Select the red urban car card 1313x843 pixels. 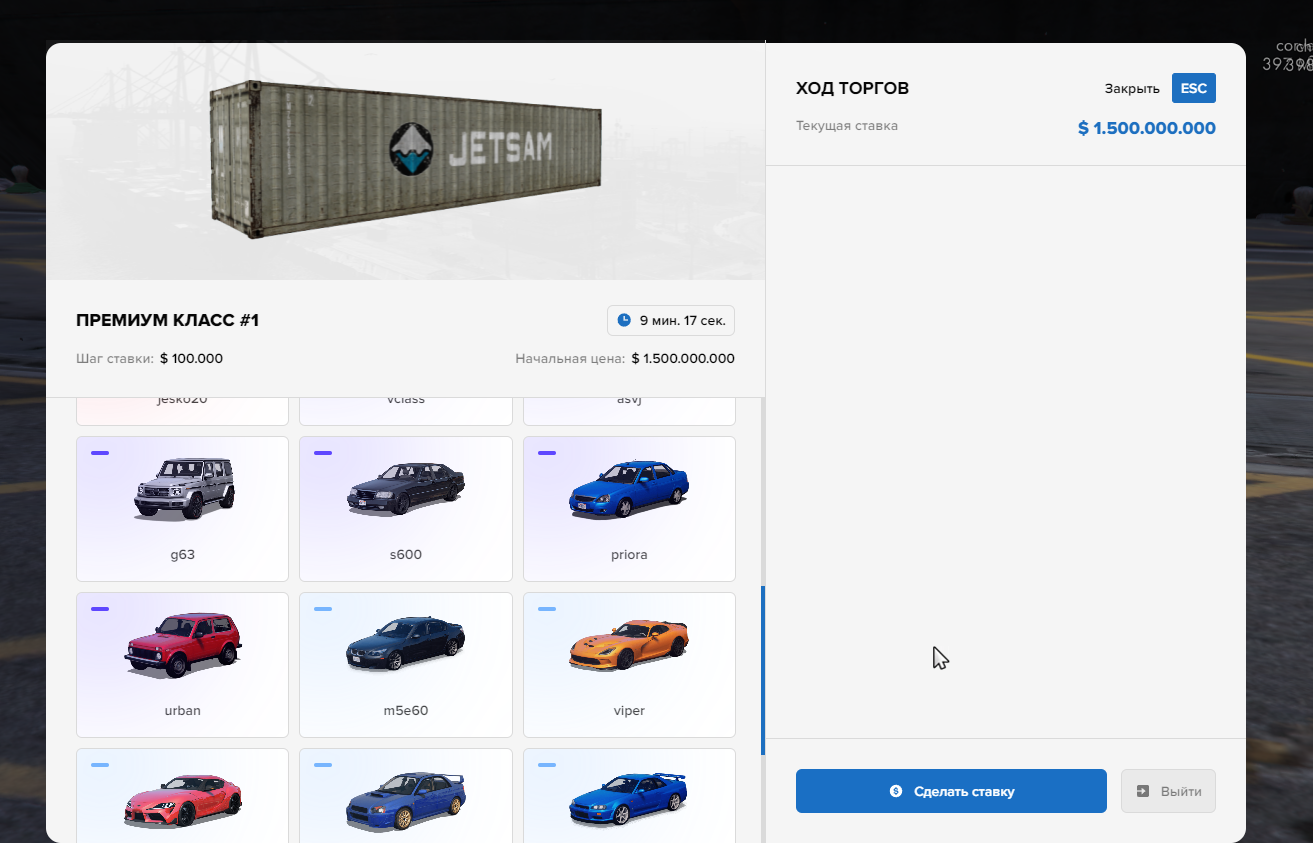tap(182, 665)
